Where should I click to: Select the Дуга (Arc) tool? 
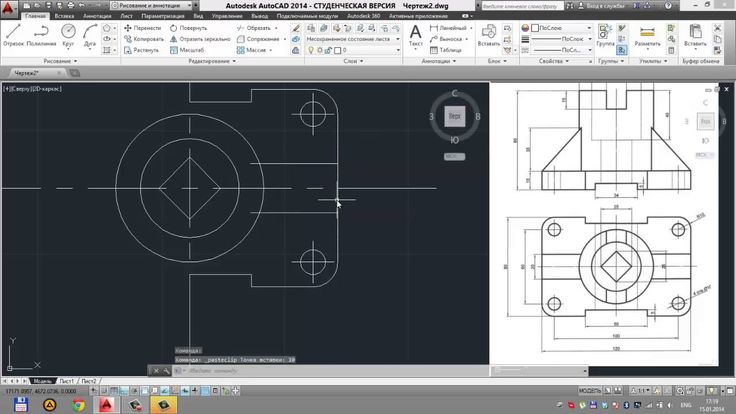[x=90, y=36]
